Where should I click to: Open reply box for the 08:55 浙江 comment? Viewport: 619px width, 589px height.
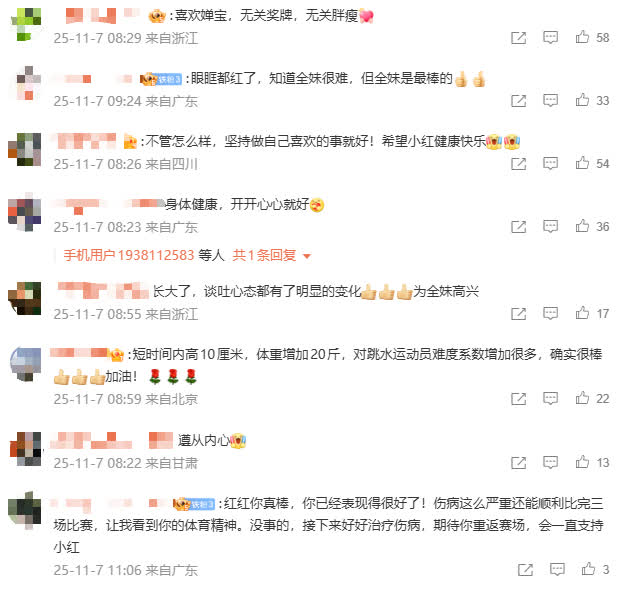click(x=550, y=313)
